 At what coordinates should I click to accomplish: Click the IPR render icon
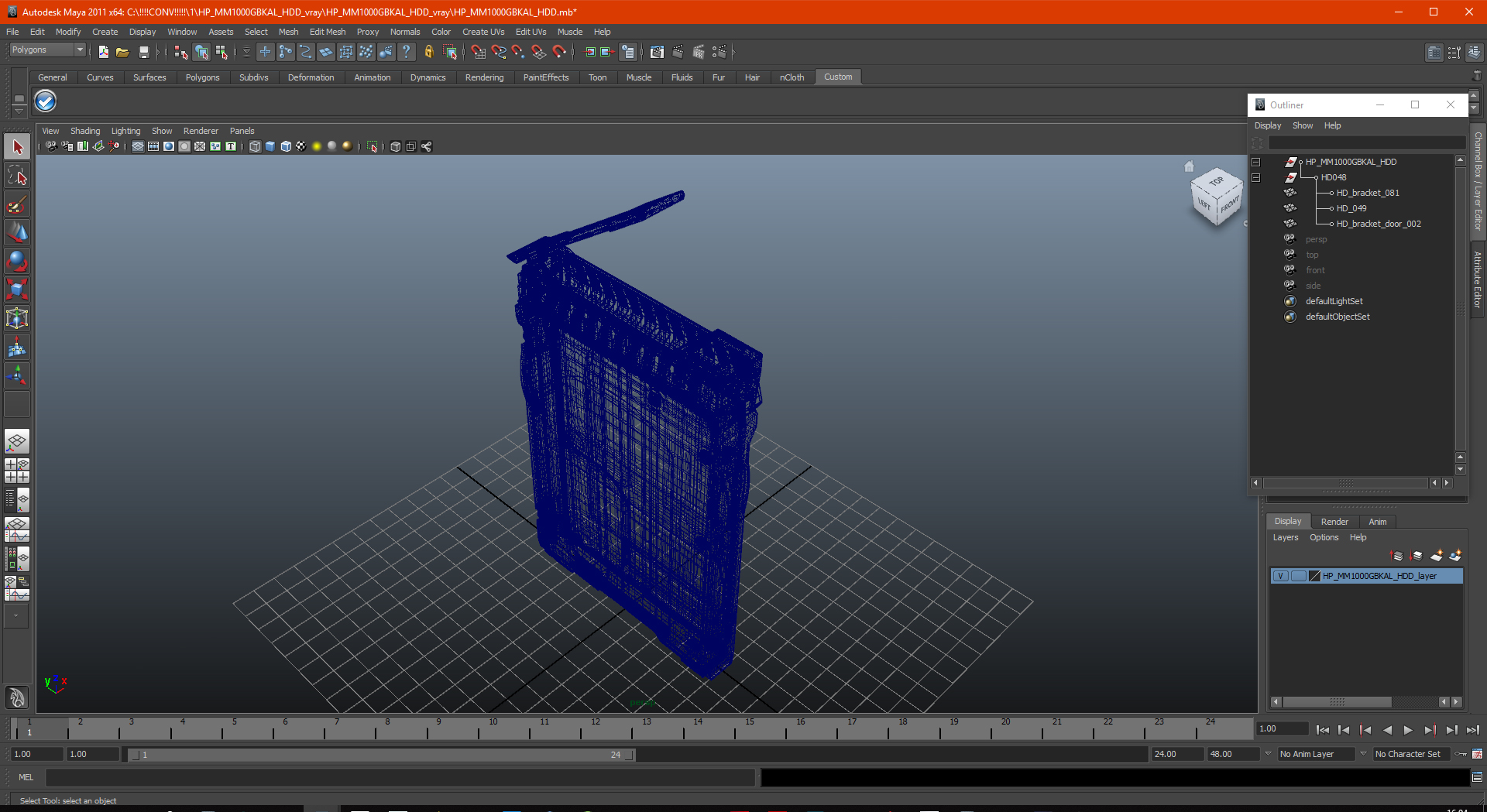pyautogui.click(x=699, y=52)
